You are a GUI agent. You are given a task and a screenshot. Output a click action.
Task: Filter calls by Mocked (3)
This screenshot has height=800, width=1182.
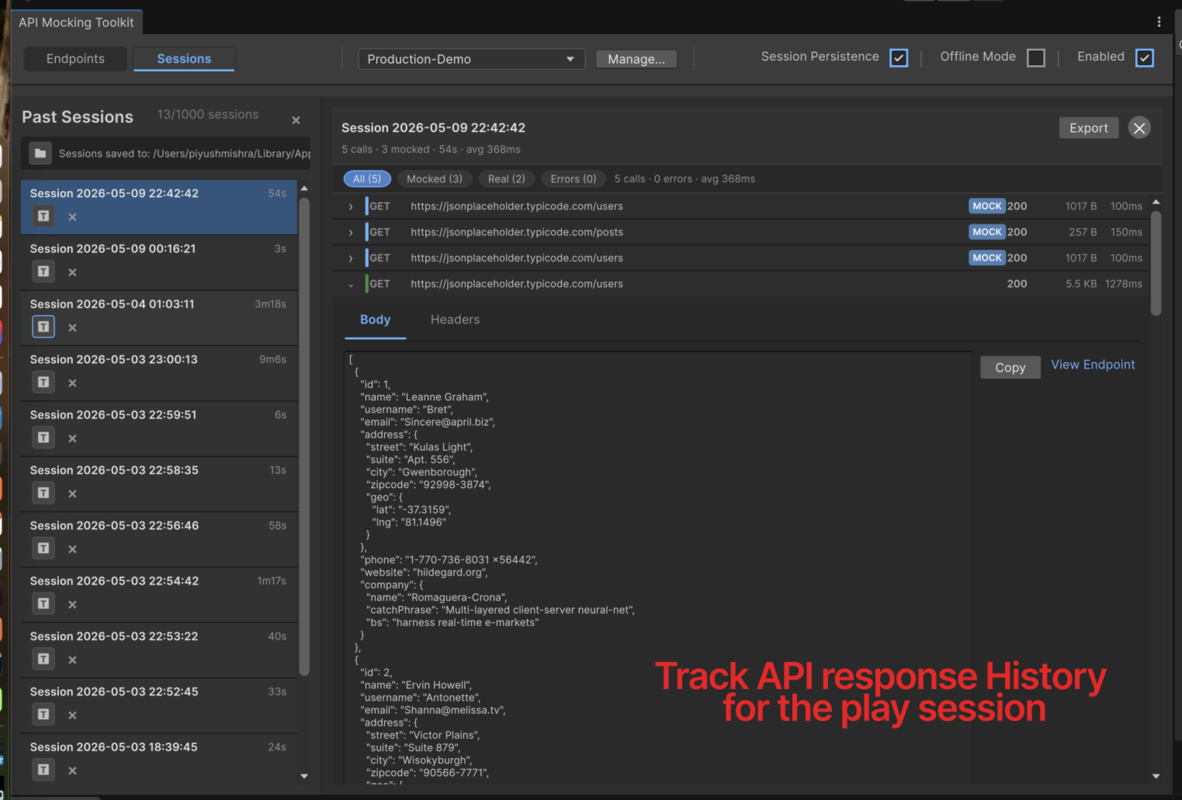pos(434,179)
